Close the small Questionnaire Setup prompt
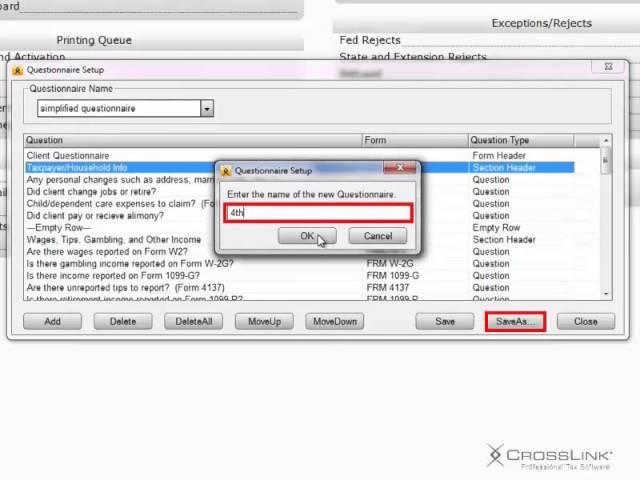This screenshot has height=480, width=640. point(400,167)
